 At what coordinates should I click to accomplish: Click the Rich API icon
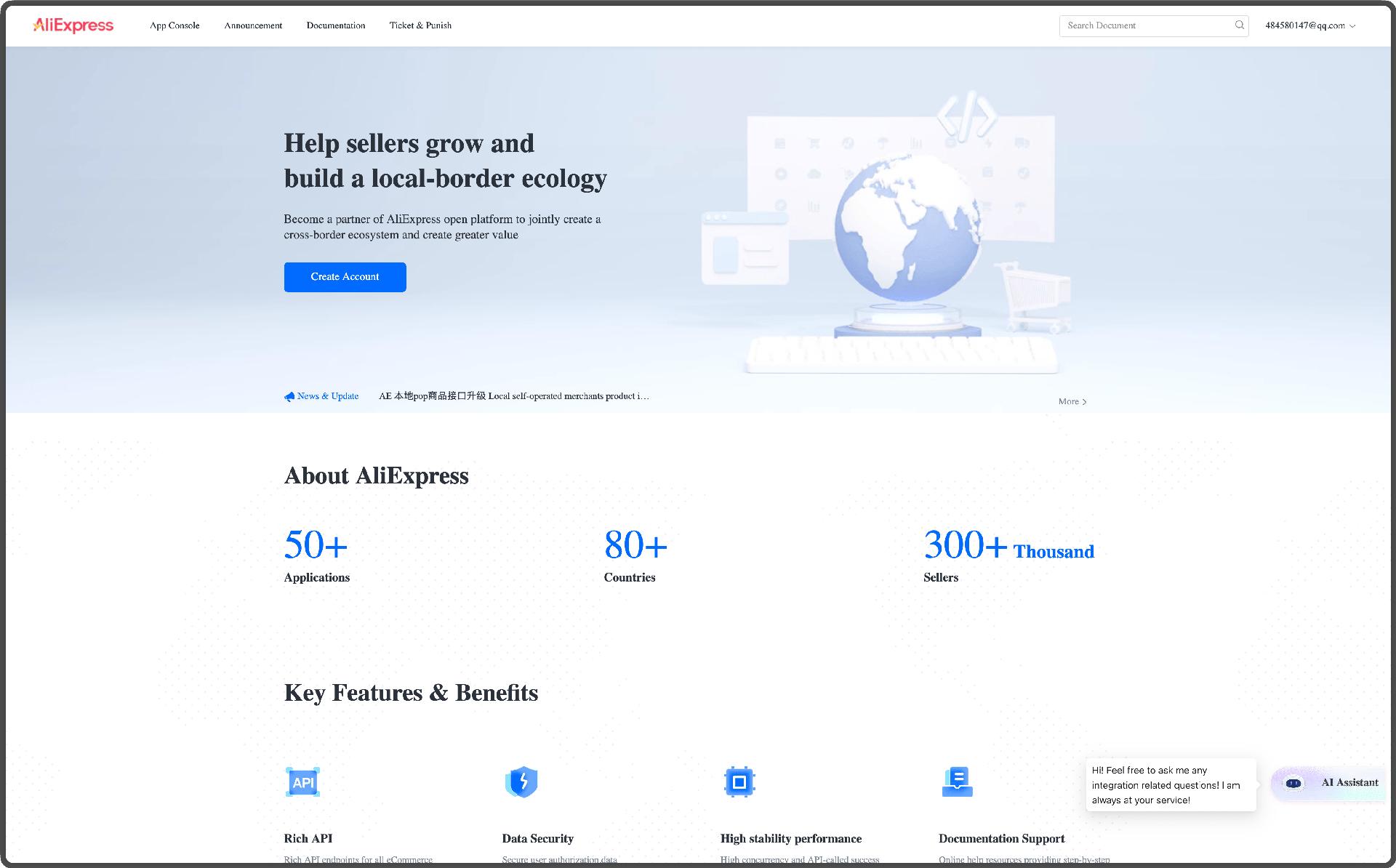click(x=302, y=782)
